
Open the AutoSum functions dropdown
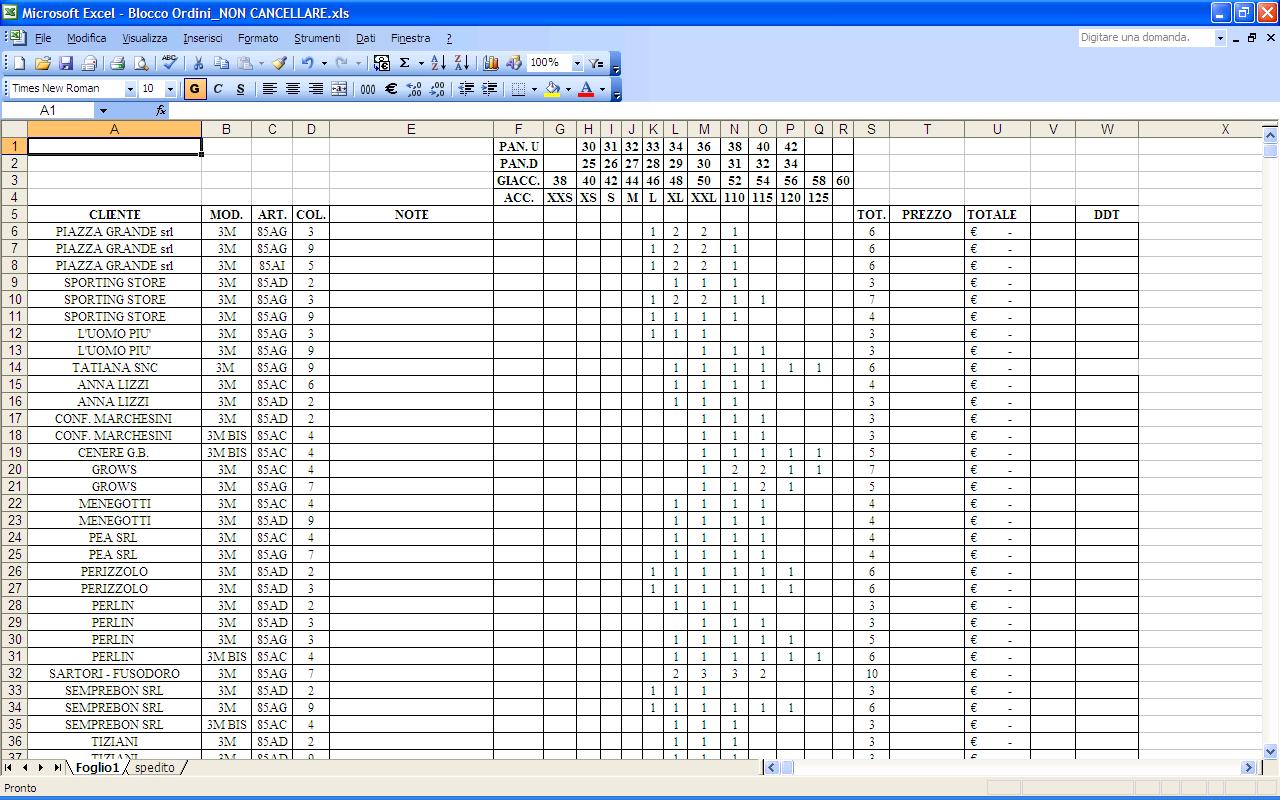click(x=421, y=63)
